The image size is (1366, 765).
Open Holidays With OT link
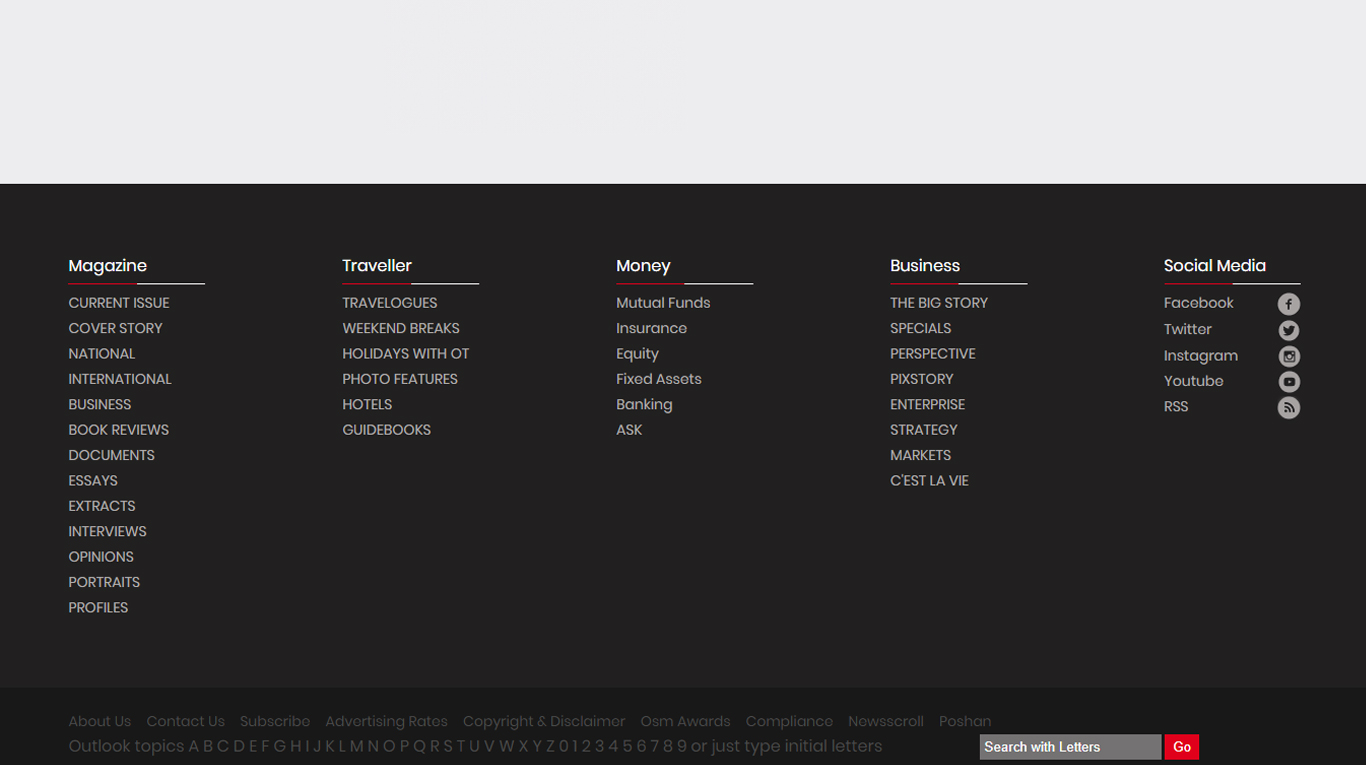[x=405, y=354]
